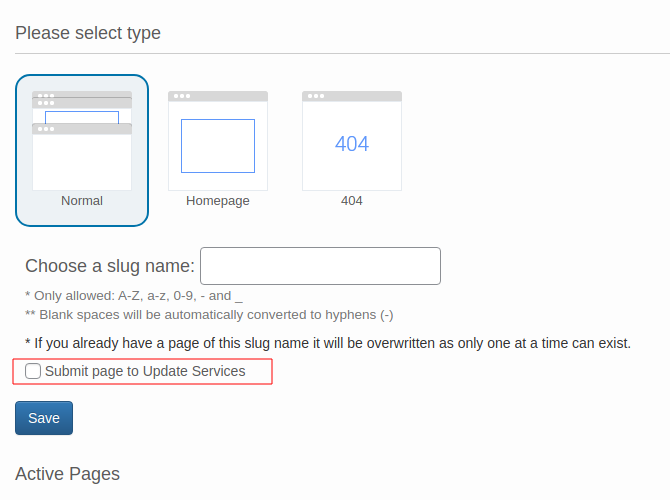Screen dimensions: 670x500
Task: Click the Choose a slug name label
Action: coord(110,266)
